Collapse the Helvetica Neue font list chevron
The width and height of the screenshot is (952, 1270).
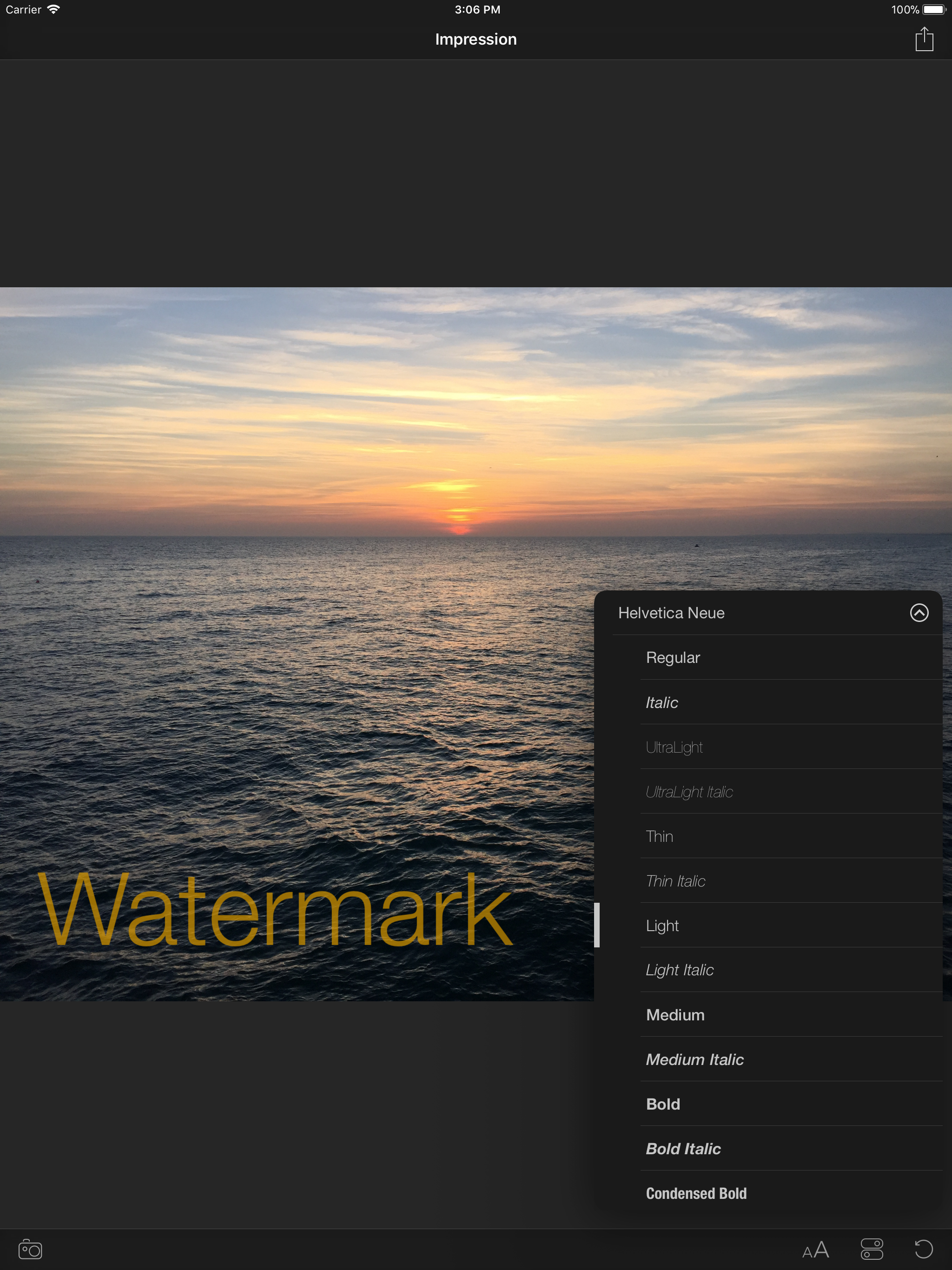tap(919, 613)
